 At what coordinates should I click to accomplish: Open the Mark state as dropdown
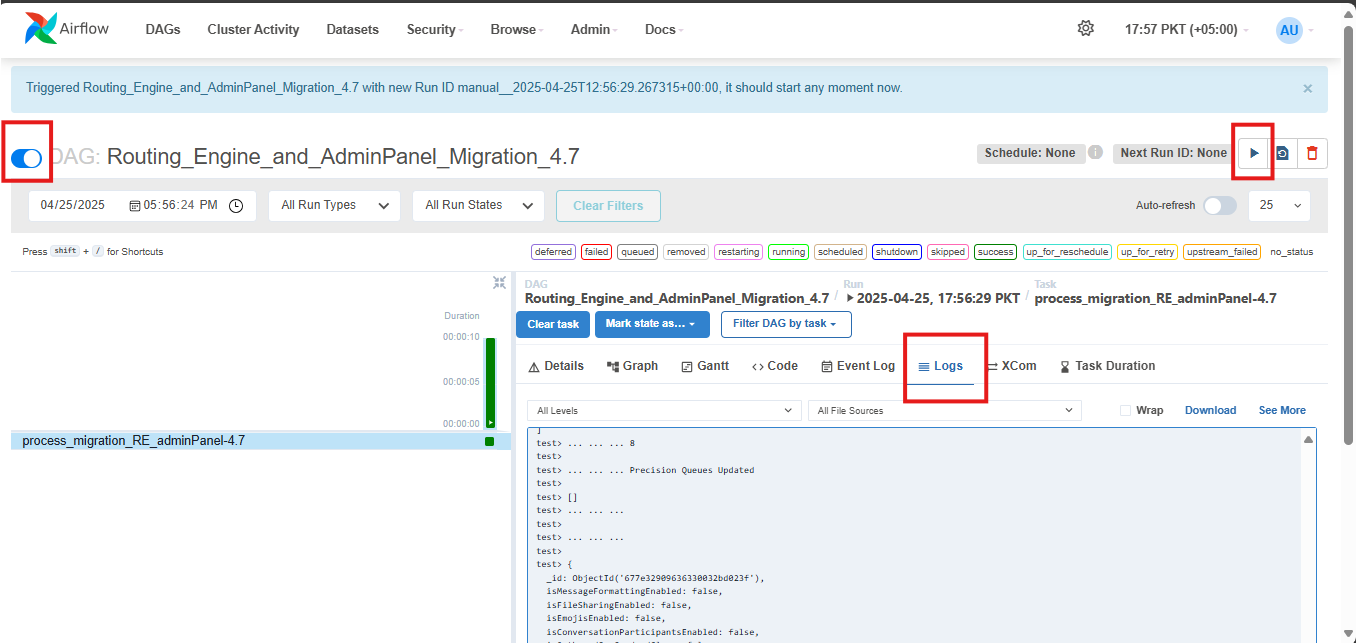click(651, 324)
